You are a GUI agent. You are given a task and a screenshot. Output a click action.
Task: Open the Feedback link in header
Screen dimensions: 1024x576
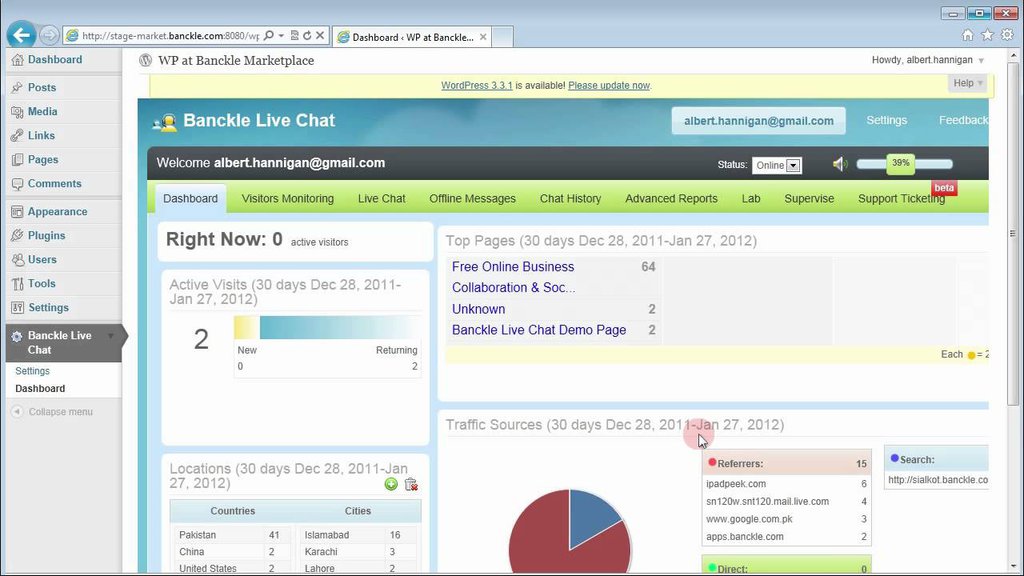(963, 120)
